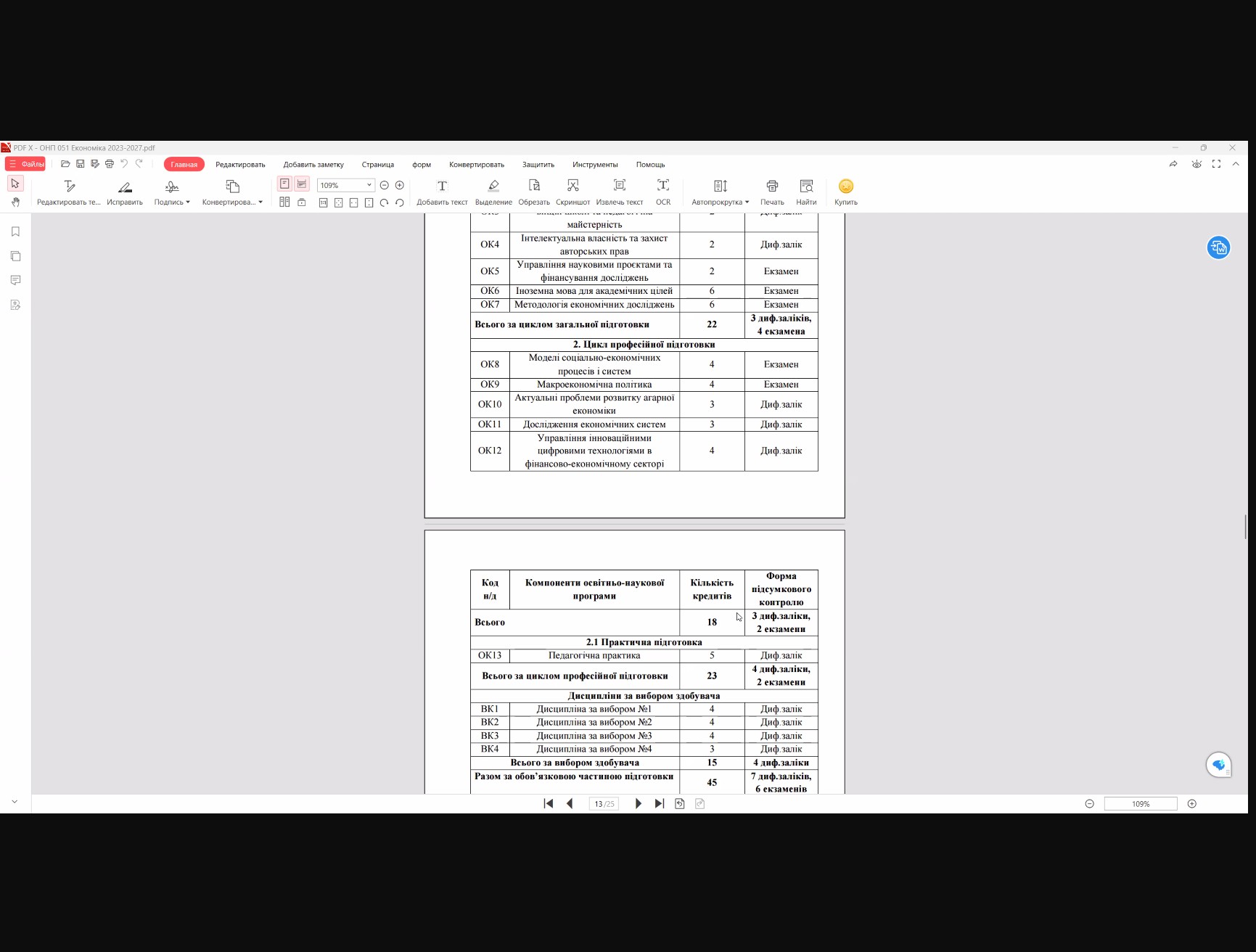
Task: Go to the next page
Action: coord(638,803)
